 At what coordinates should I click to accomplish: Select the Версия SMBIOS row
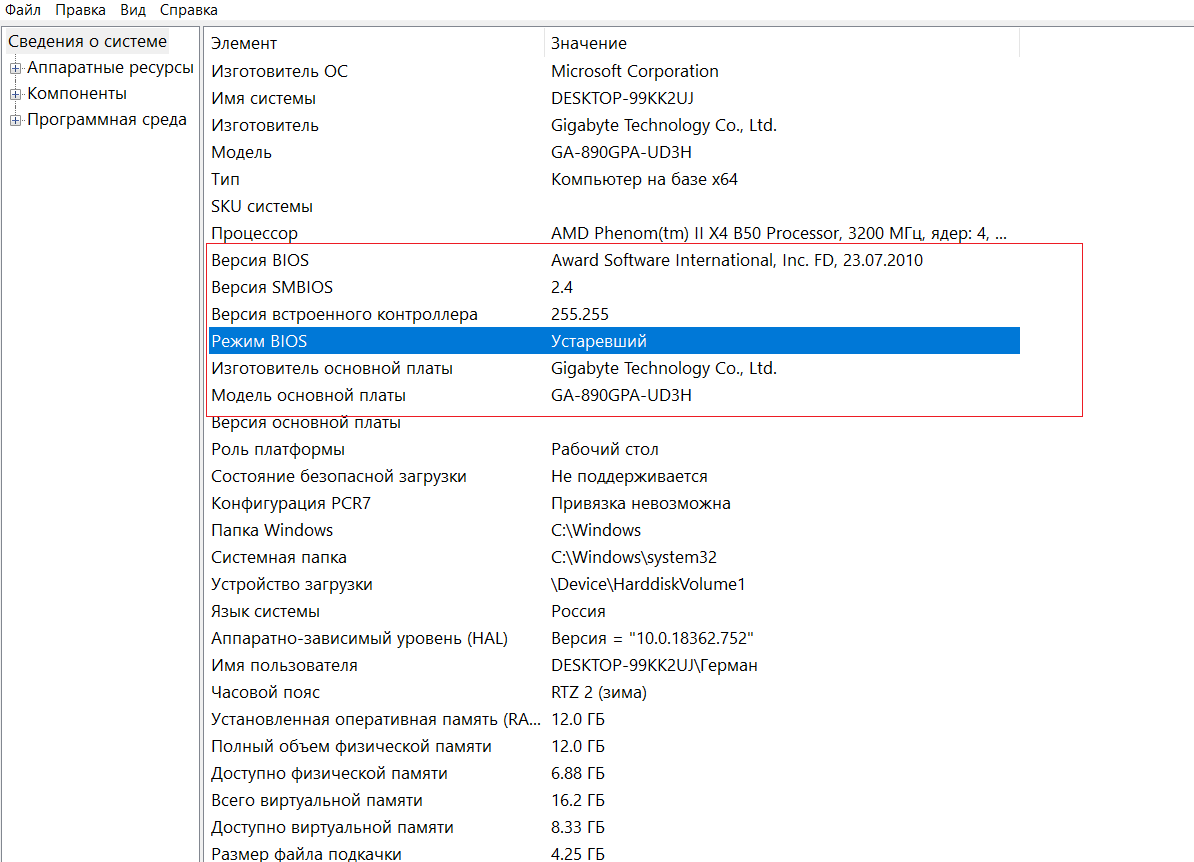614,287
